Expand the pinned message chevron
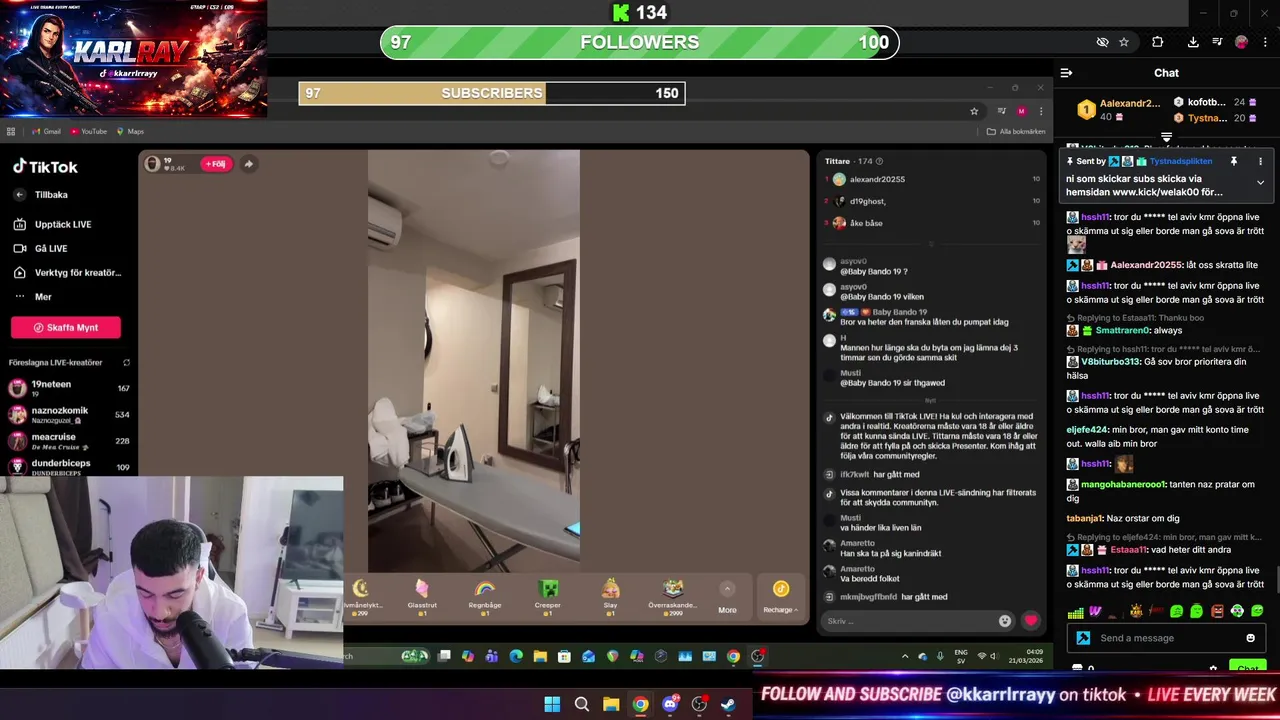Screen dimensions: 1280x720 point(1260,183)
